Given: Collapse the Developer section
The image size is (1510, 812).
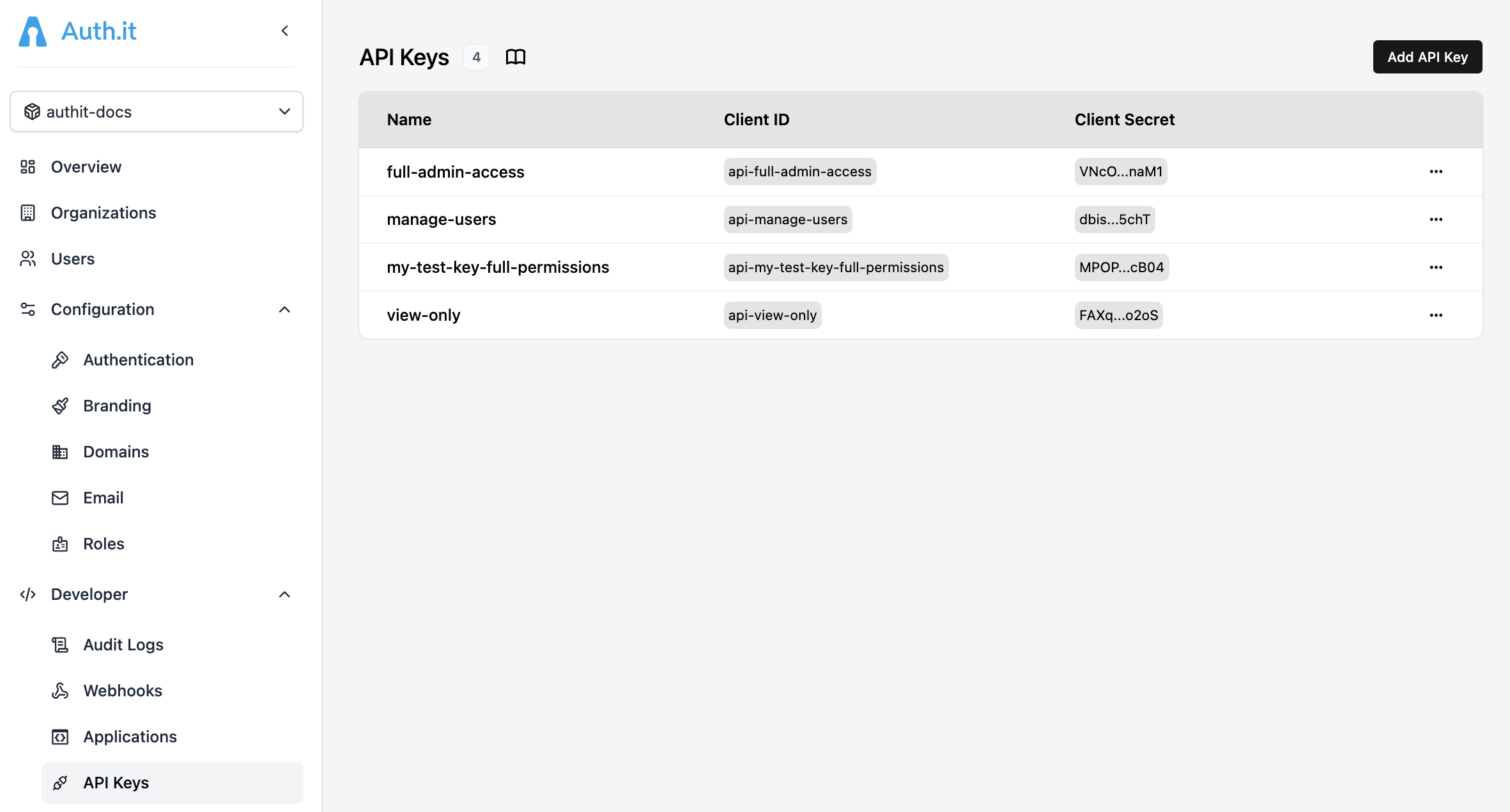Looking at the screenshot, I should point(284,594).
